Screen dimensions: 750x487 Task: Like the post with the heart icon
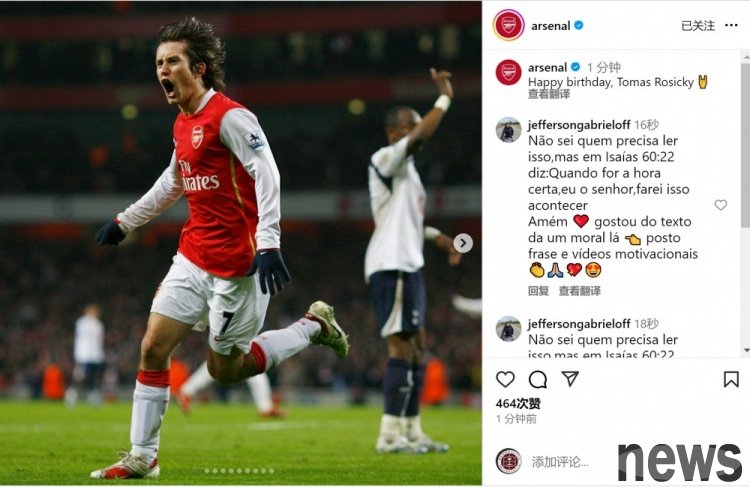click(x=505, y=379)
